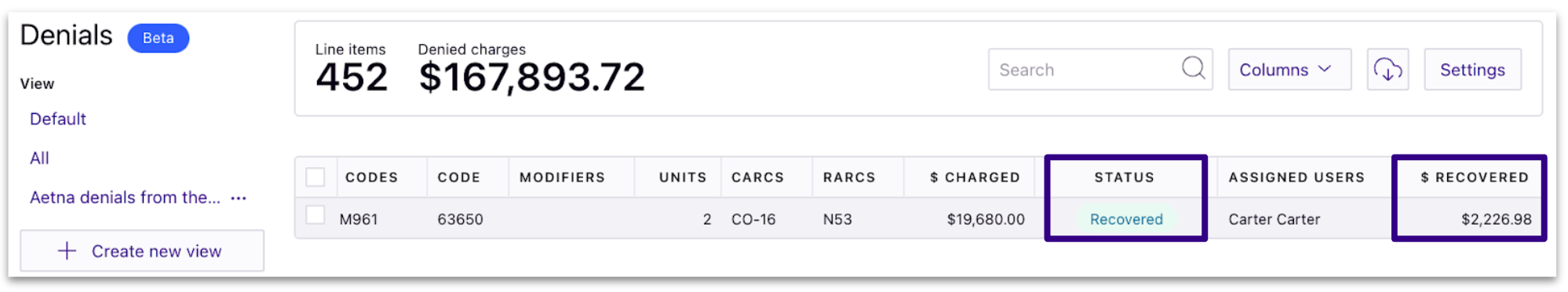Click the plus icon for a new view
The height and width of the screenshot is (292, 1568).
[67, 251]
